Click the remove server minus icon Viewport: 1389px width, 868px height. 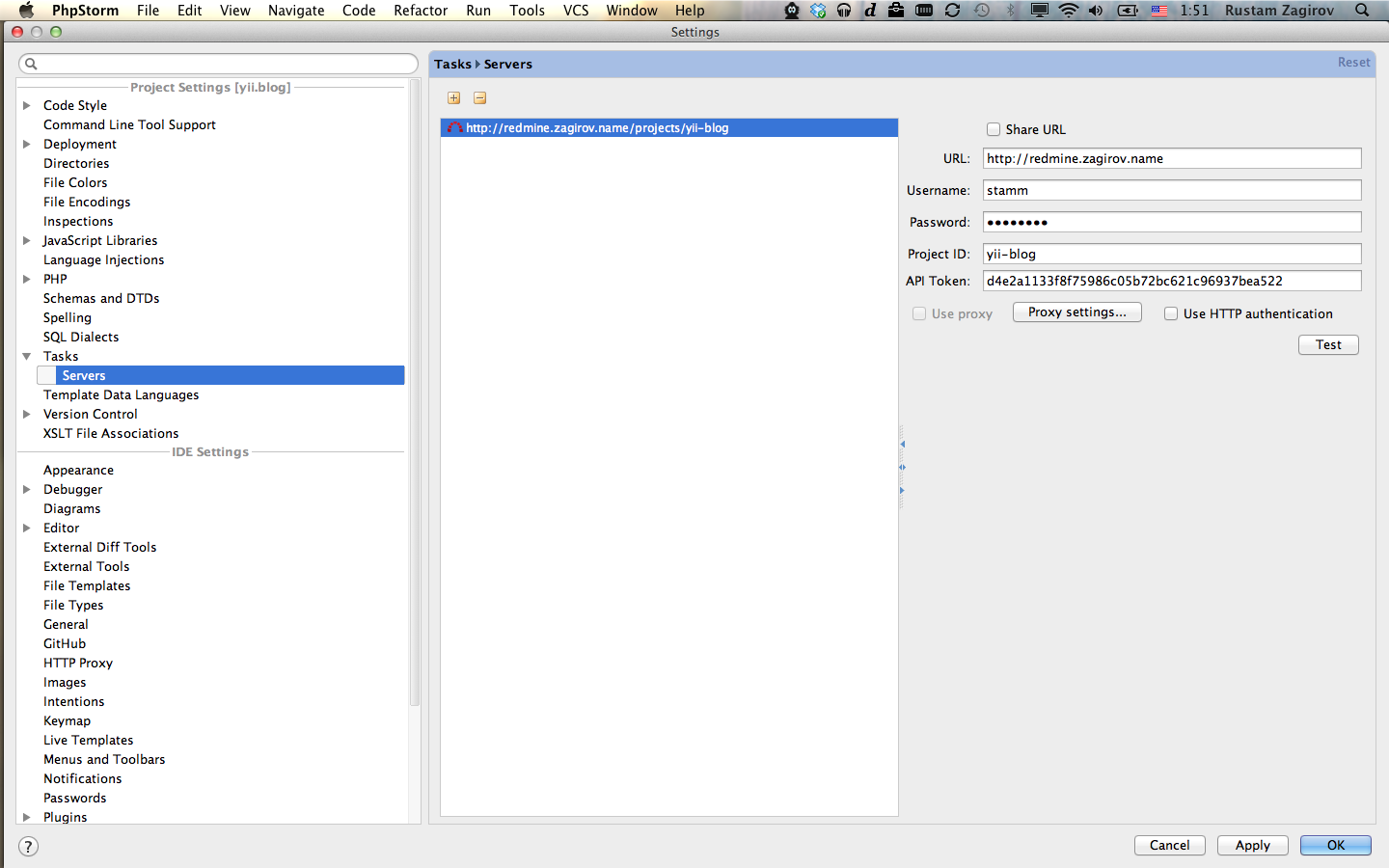[x=479, y=98]
